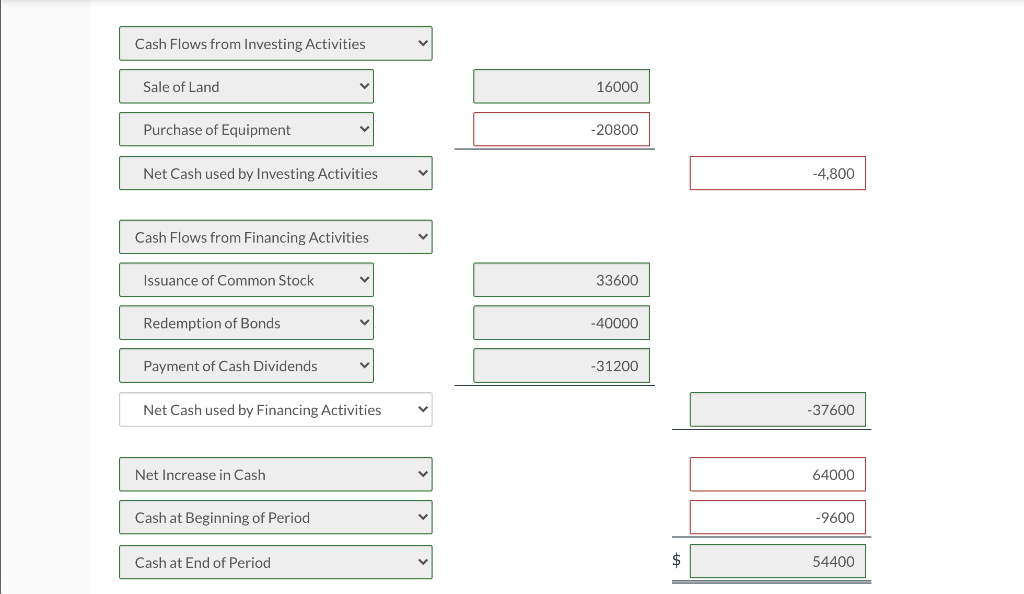1024x594 pixels.
Task: Open the Cash at Beginning of Period dropdown
Action: pyautogui.click(x=275, y=517)
